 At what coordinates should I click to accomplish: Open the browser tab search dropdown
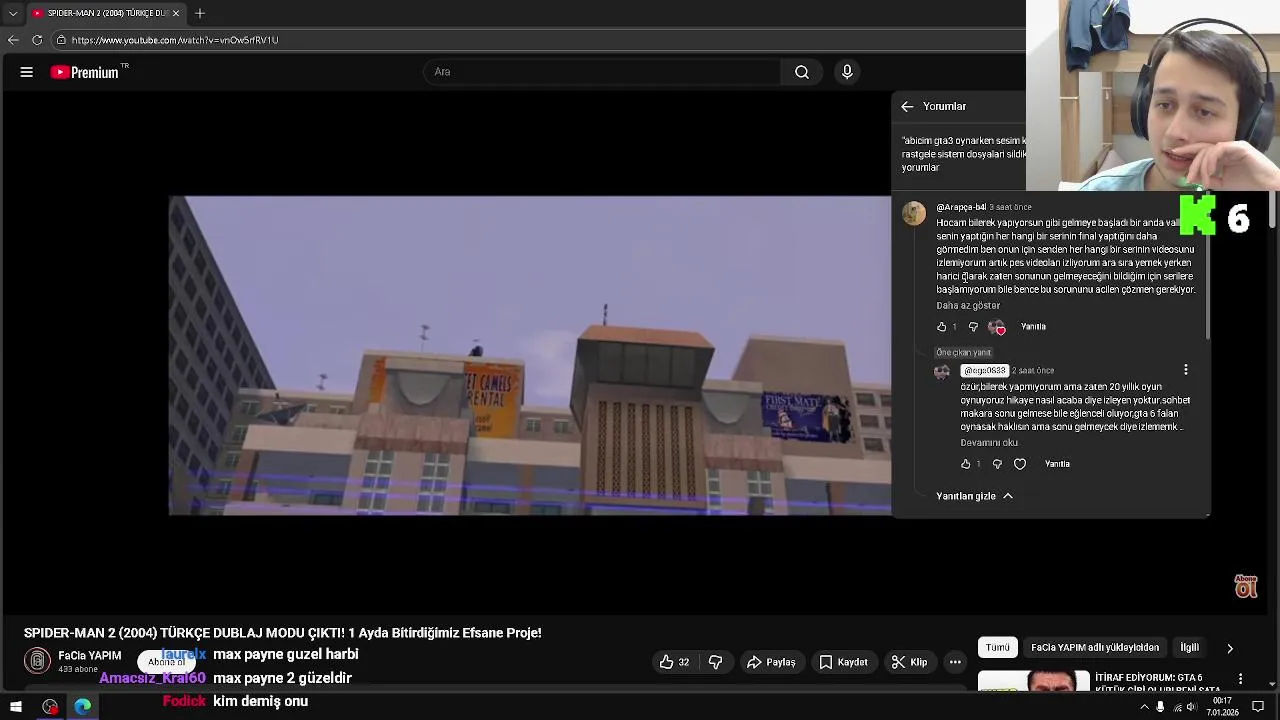point(13,13)
